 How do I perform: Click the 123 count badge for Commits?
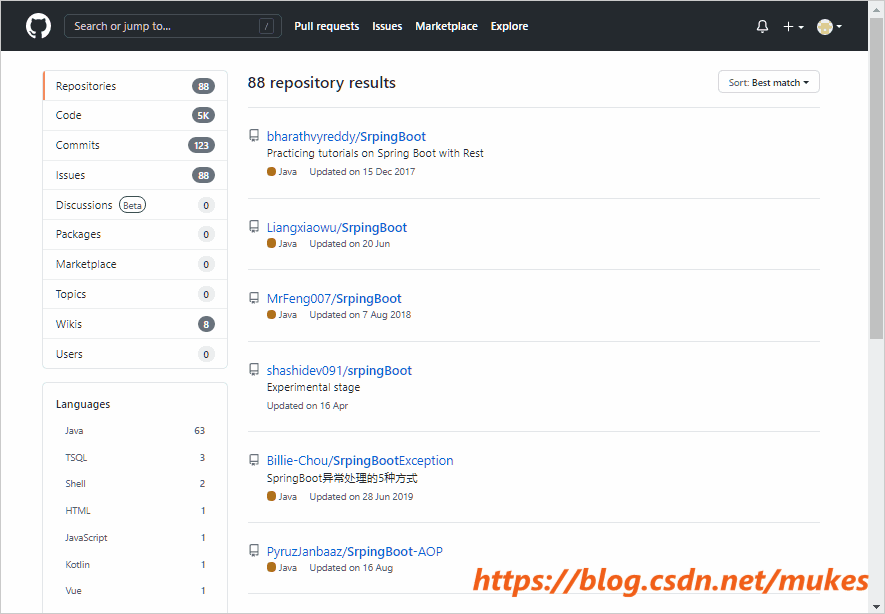click(x=201, y=145)
